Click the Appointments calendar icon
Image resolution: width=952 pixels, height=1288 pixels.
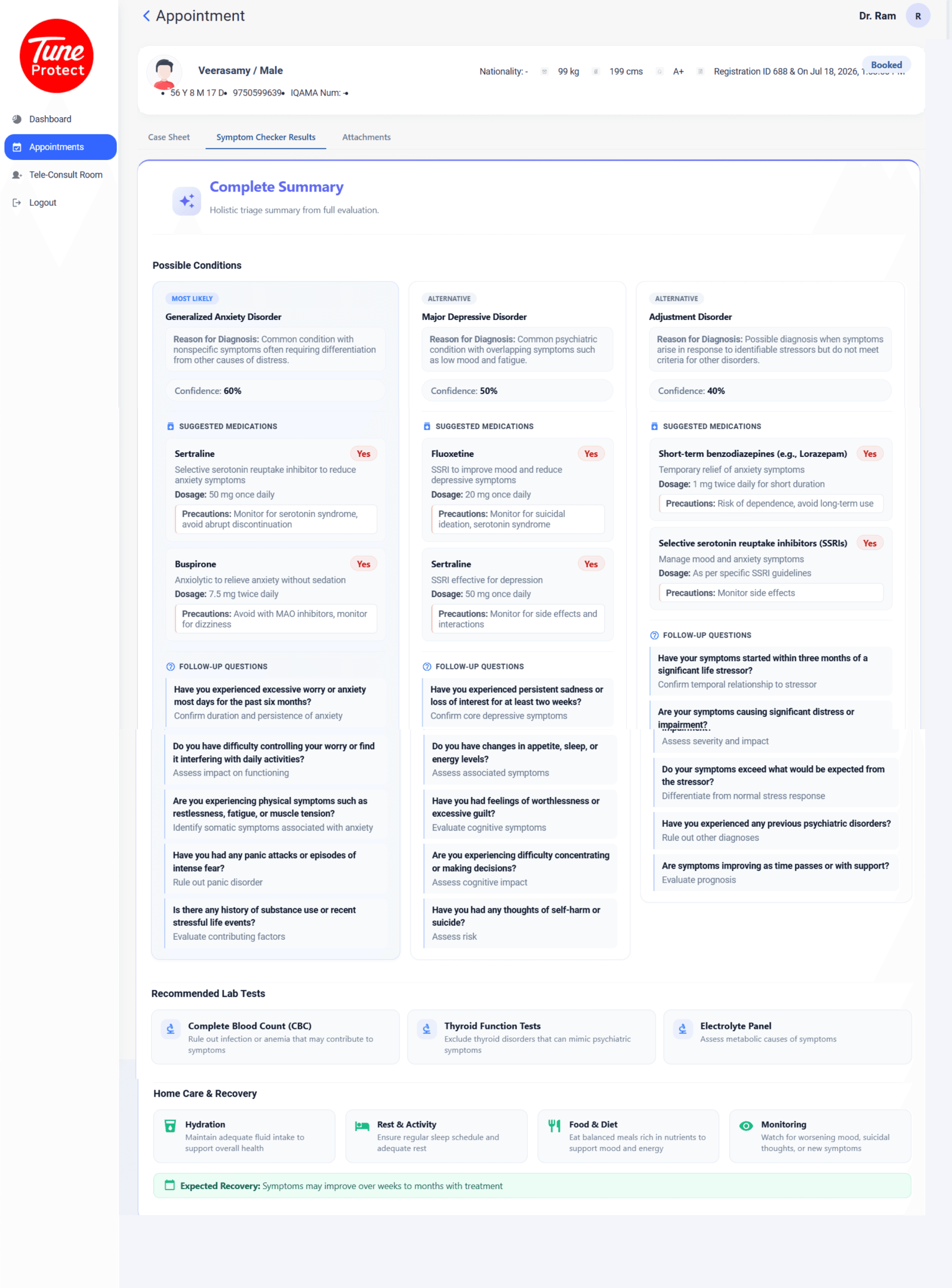tap(17, 147)
